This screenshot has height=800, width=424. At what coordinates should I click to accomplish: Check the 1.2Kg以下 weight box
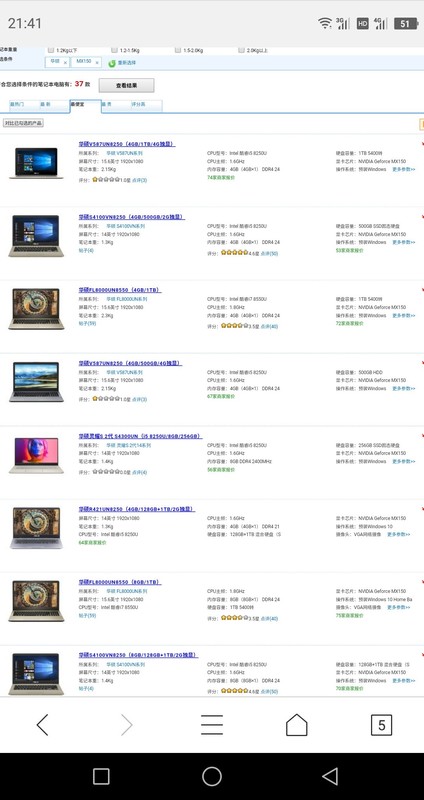[x=51, y=50]
